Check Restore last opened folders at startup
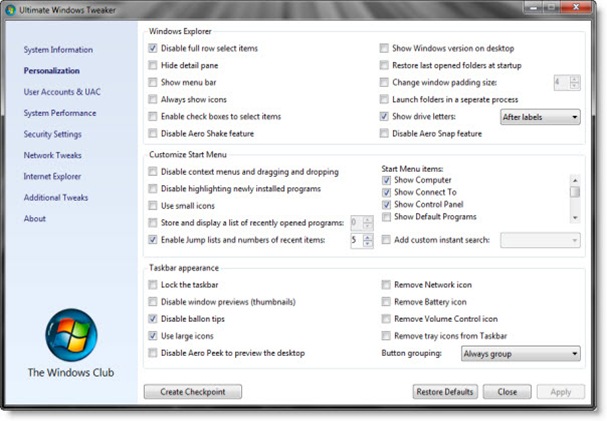Viewport: 607px width, 421px height. (x=384, y=65)
